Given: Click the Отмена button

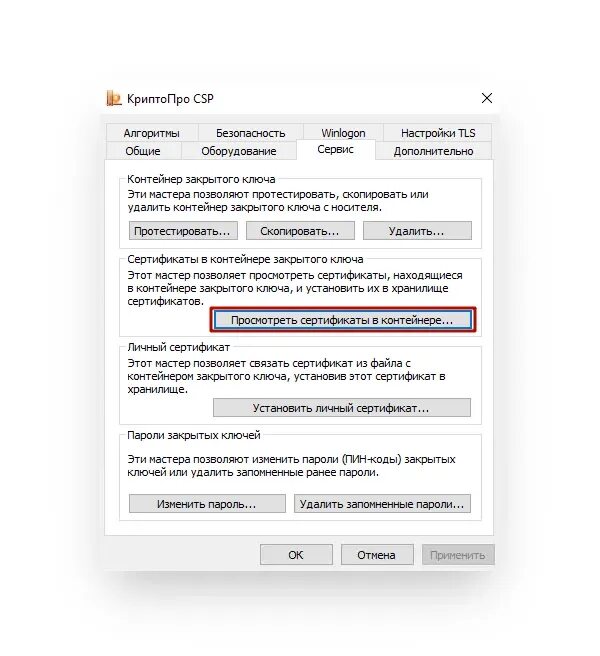Looking at the screenshot, I should coord(377,555).
